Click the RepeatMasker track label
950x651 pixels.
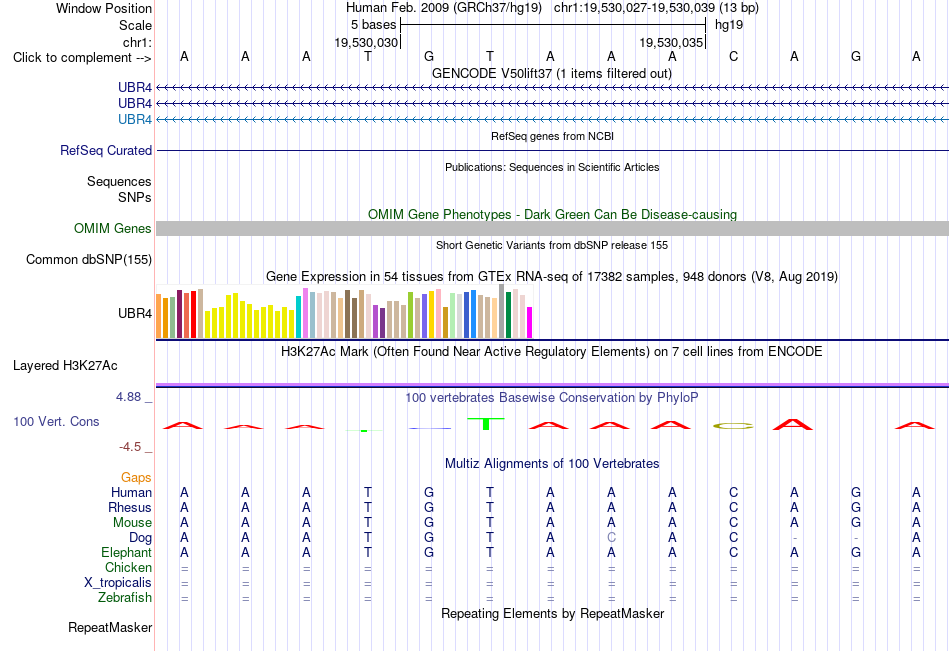tap(110, 627)
